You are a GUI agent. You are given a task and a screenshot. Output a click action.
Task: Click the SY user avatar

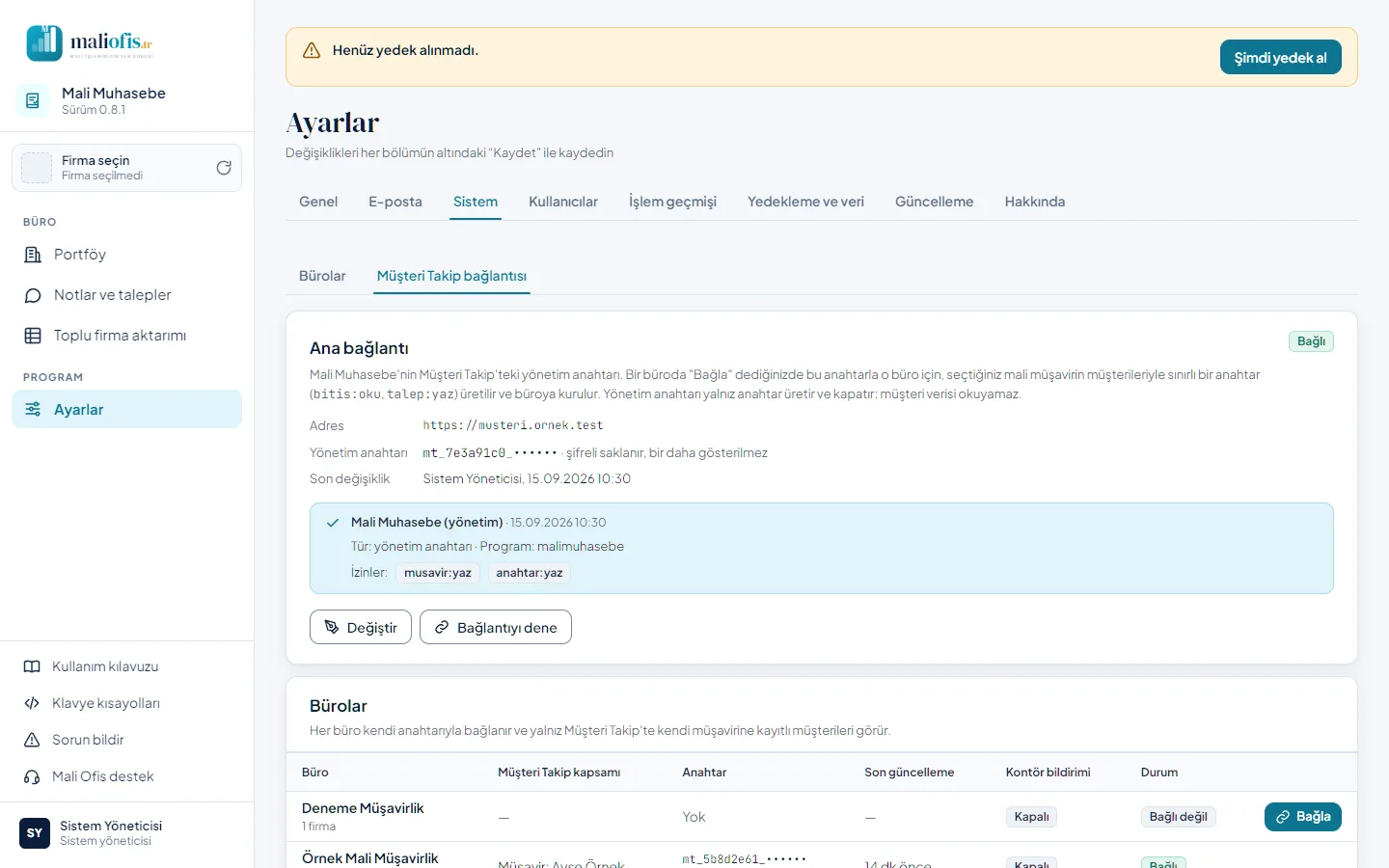point(35,833)
